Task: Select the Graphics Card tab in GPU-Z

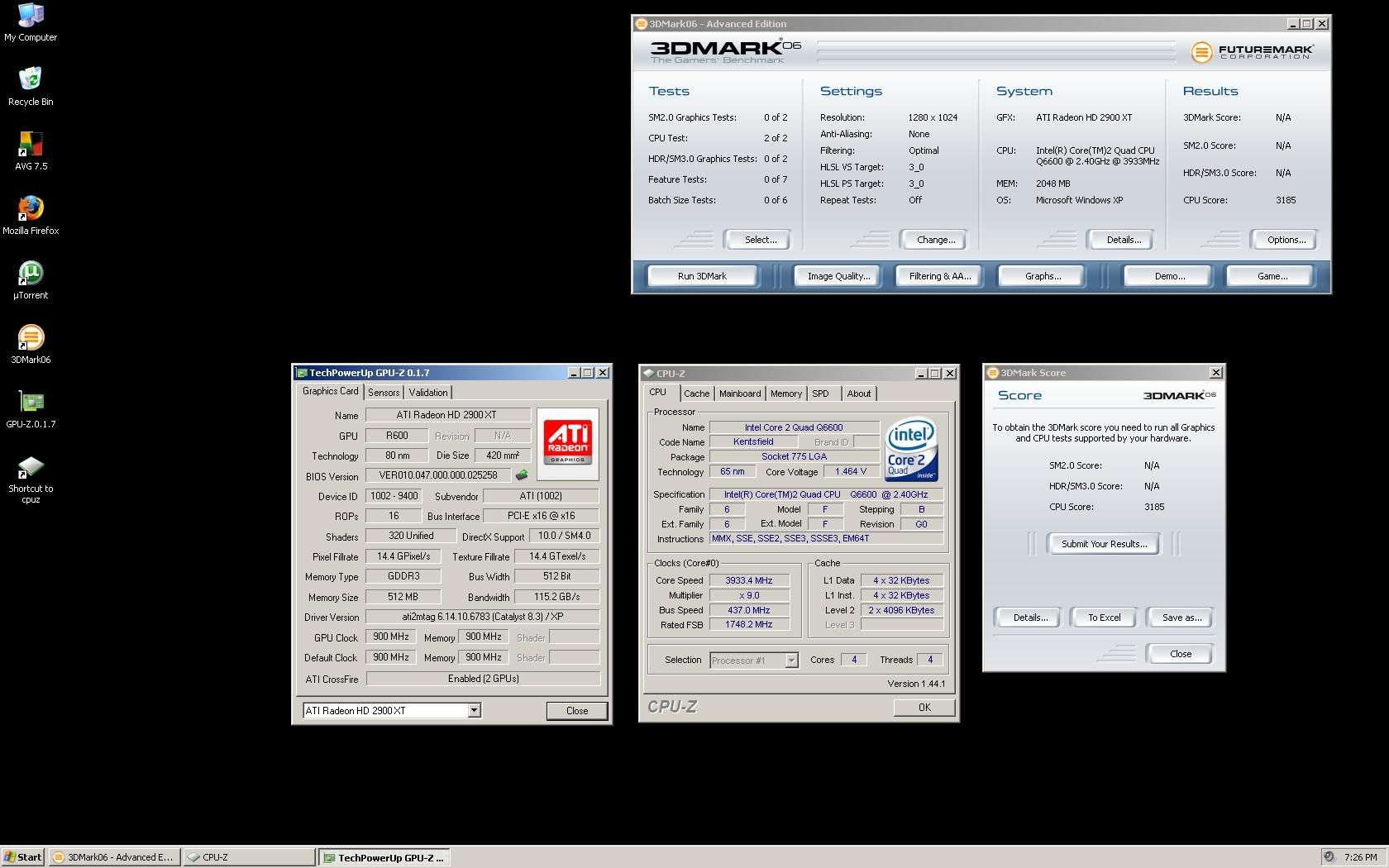Action: click(x=331, y=391)
